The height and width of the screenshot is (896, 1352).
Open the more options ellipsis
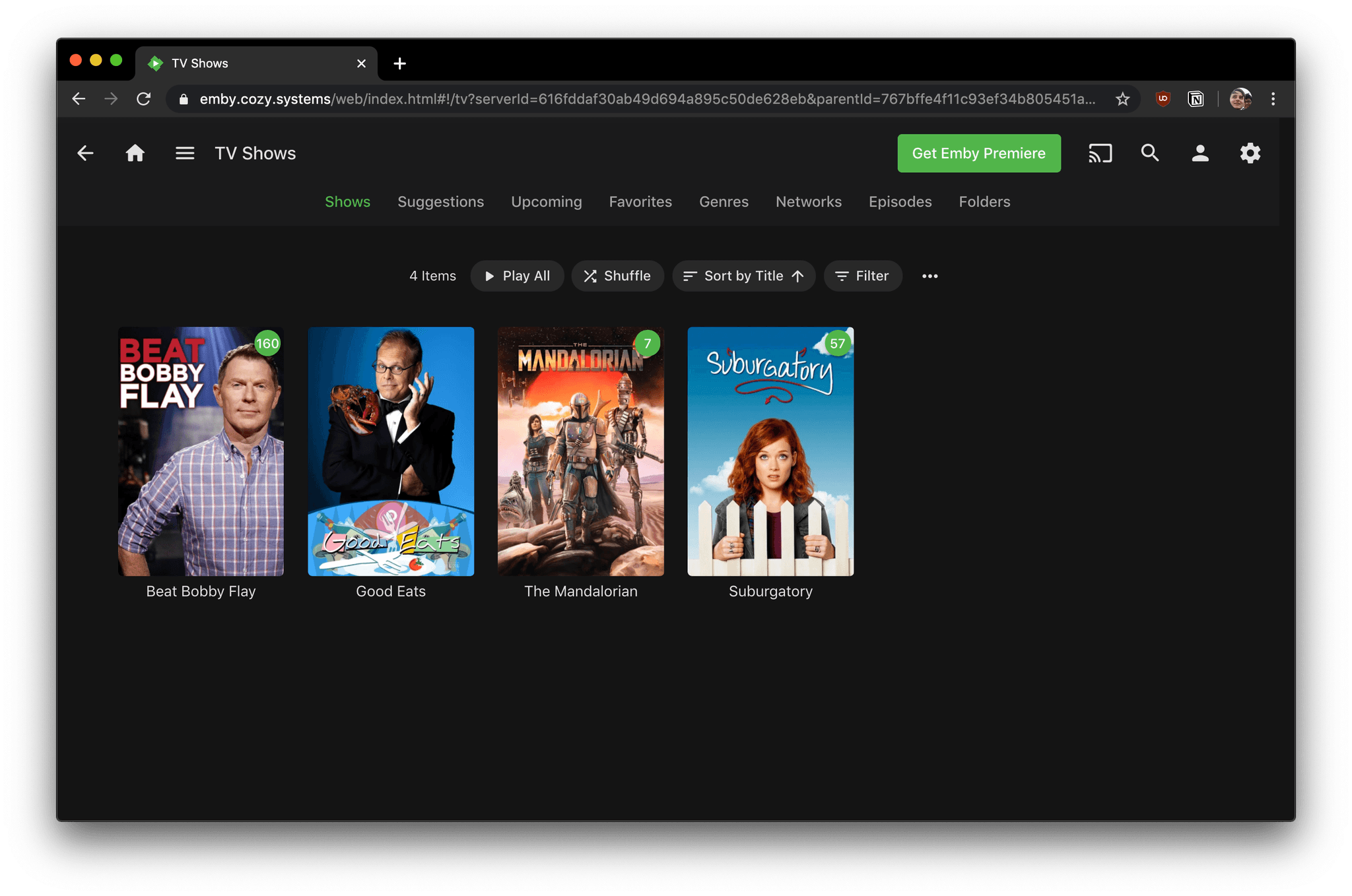[929, 276]
